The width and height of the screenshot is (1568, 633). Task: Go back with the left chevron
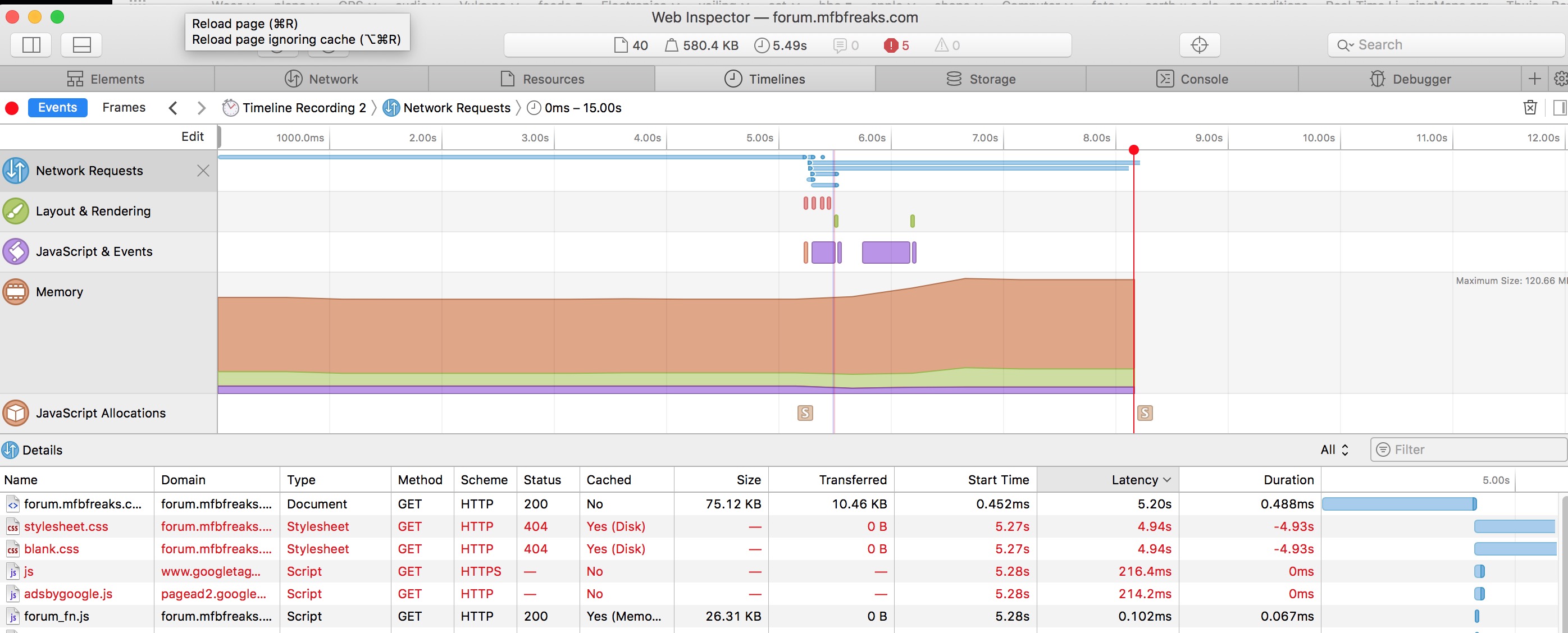(173, 108)
